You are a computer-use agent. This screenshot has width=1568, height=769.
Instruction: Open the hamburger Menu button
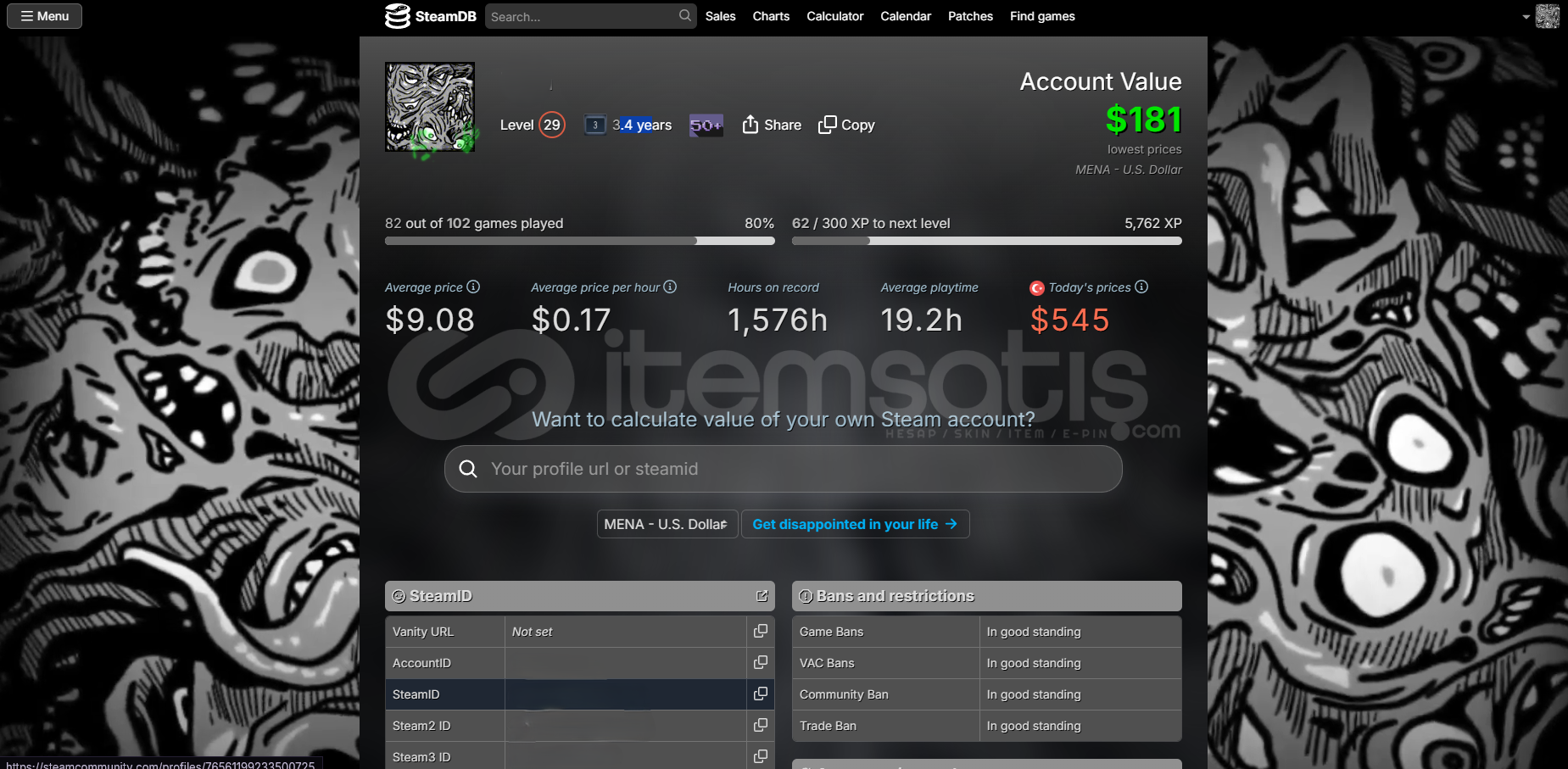44,16
